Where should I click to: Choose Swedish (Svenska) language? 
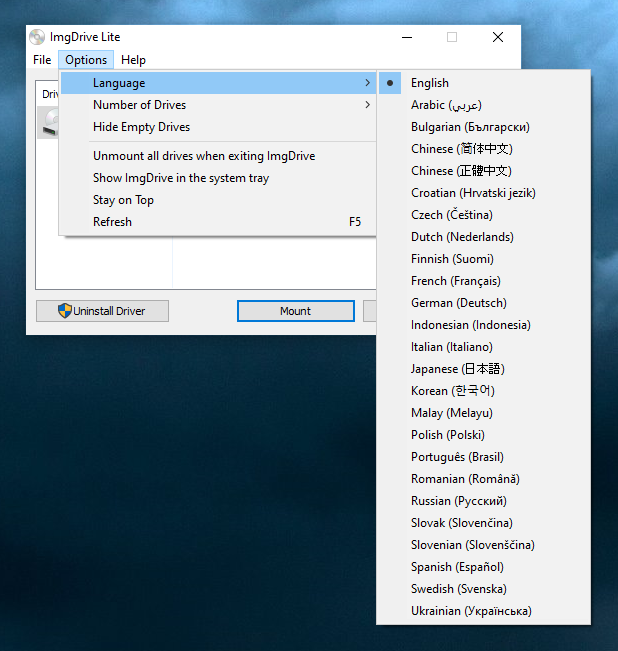[x=484, y=589]
